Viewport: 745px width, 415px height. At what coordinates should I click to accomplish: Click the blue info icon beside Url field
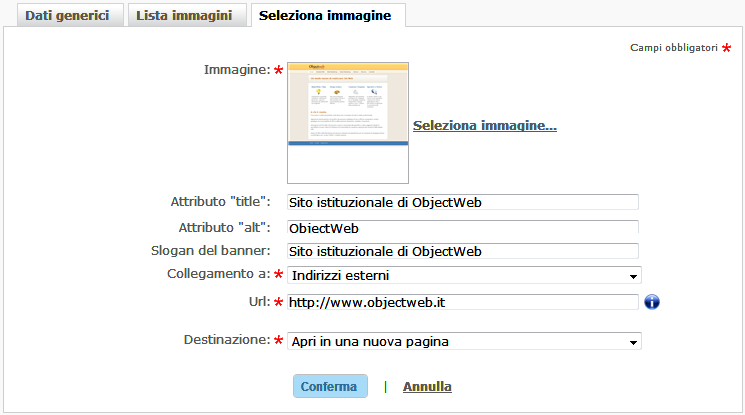click(x=652, y=302)
